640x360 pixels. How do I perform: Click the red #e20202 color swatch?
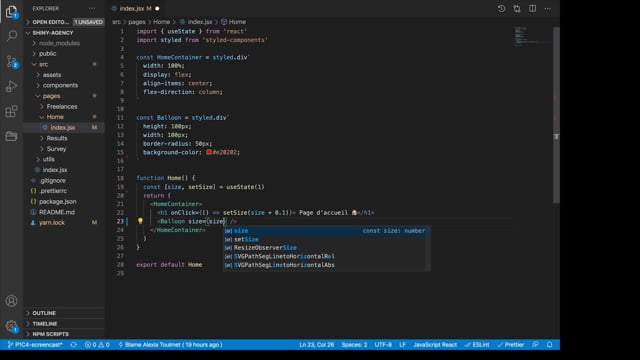pyautogui.click(x=209, y=152)
